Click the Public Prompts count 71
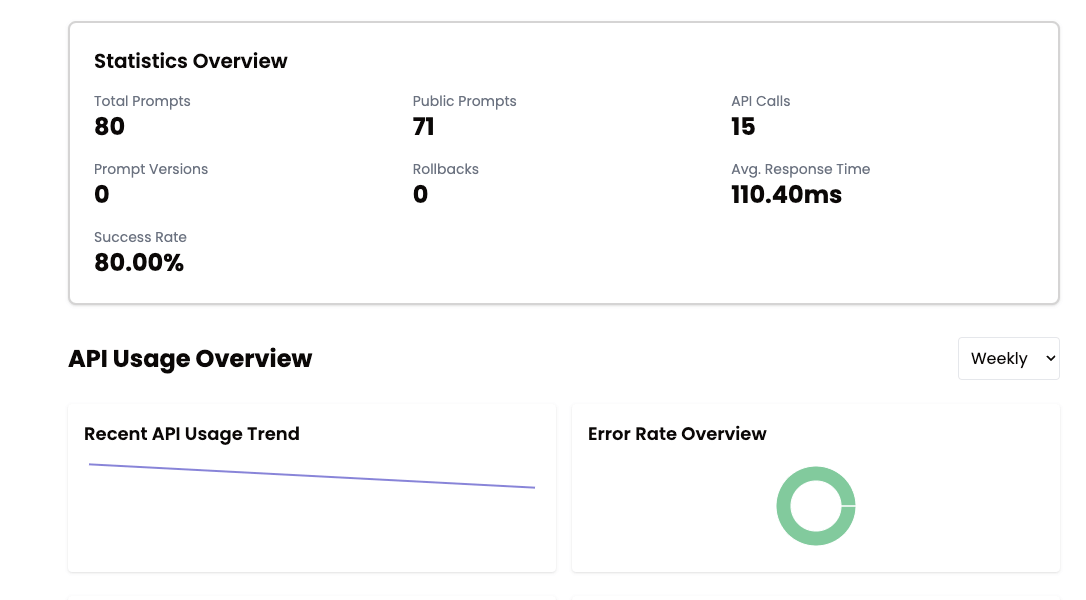 (x=423, y=126)
